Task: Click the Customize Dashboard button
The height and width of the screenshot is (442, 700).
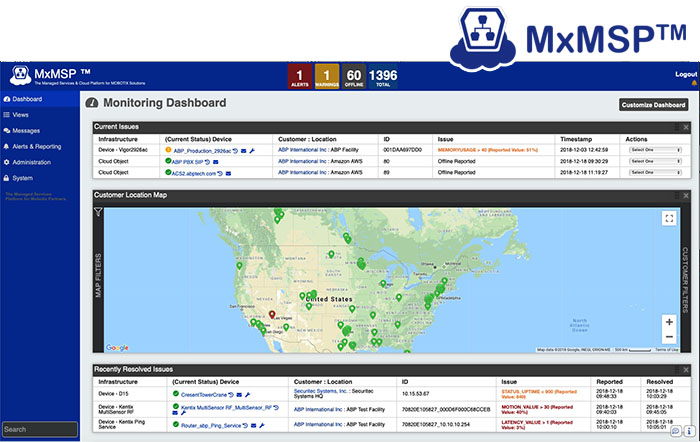Action: pos(654,105)
